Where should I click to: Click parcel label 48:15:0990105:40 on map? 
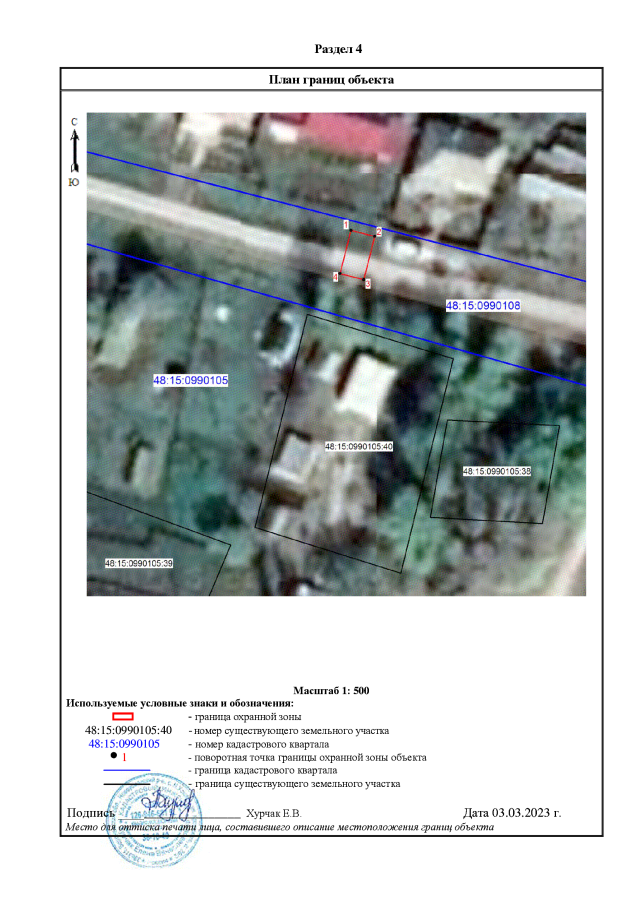359,446
